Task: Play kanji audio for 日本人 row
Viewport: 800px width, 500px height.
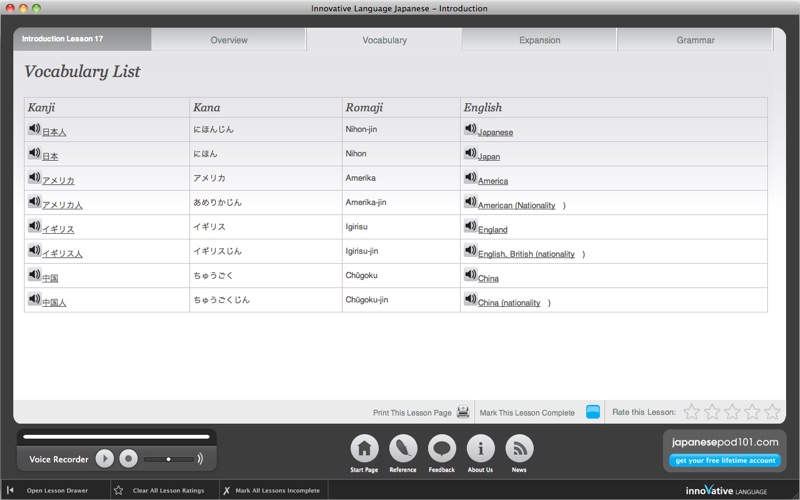Action: pos(34,129)
